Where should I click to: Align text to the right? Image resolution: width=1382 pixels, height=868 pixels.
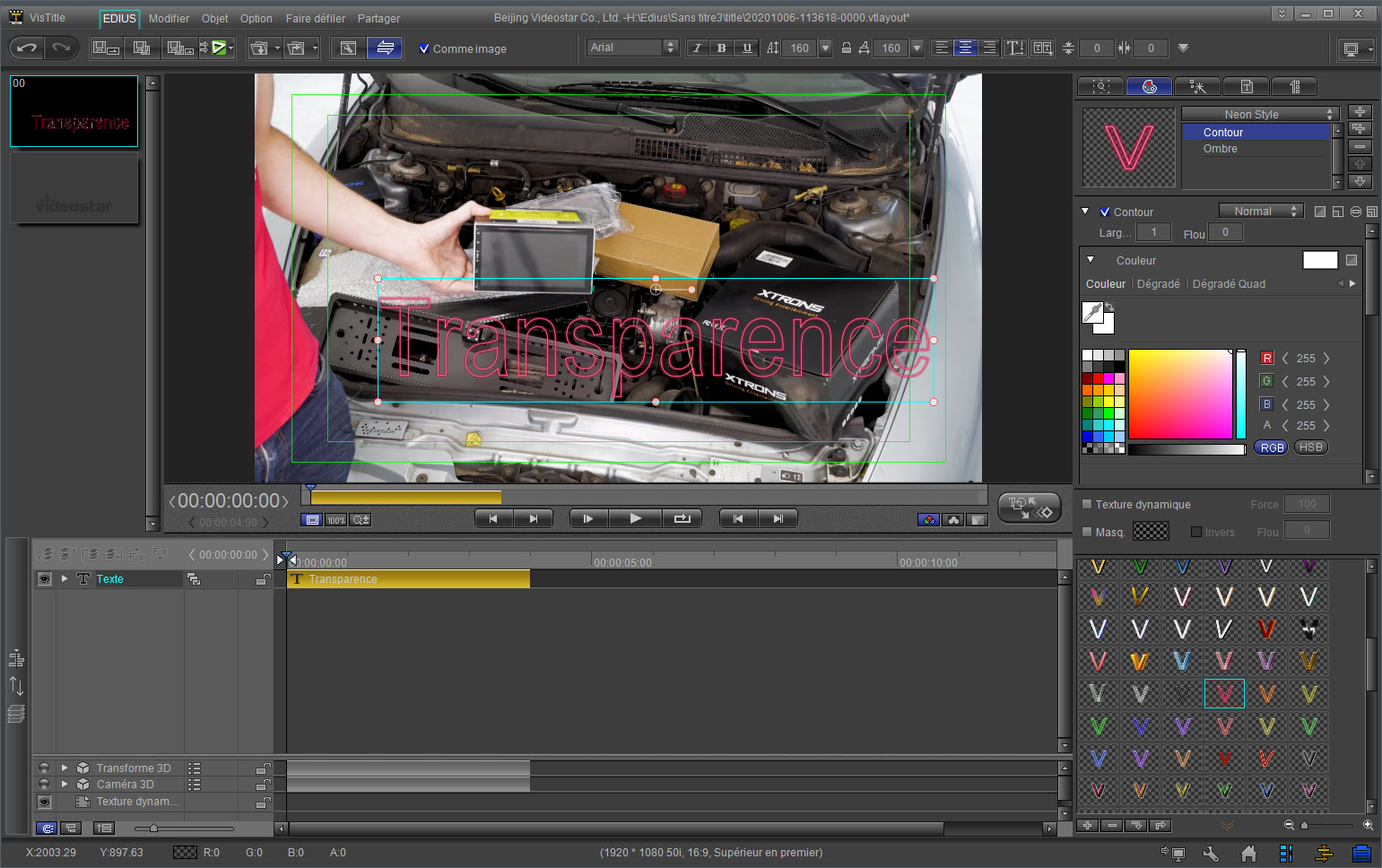[989, 48]
